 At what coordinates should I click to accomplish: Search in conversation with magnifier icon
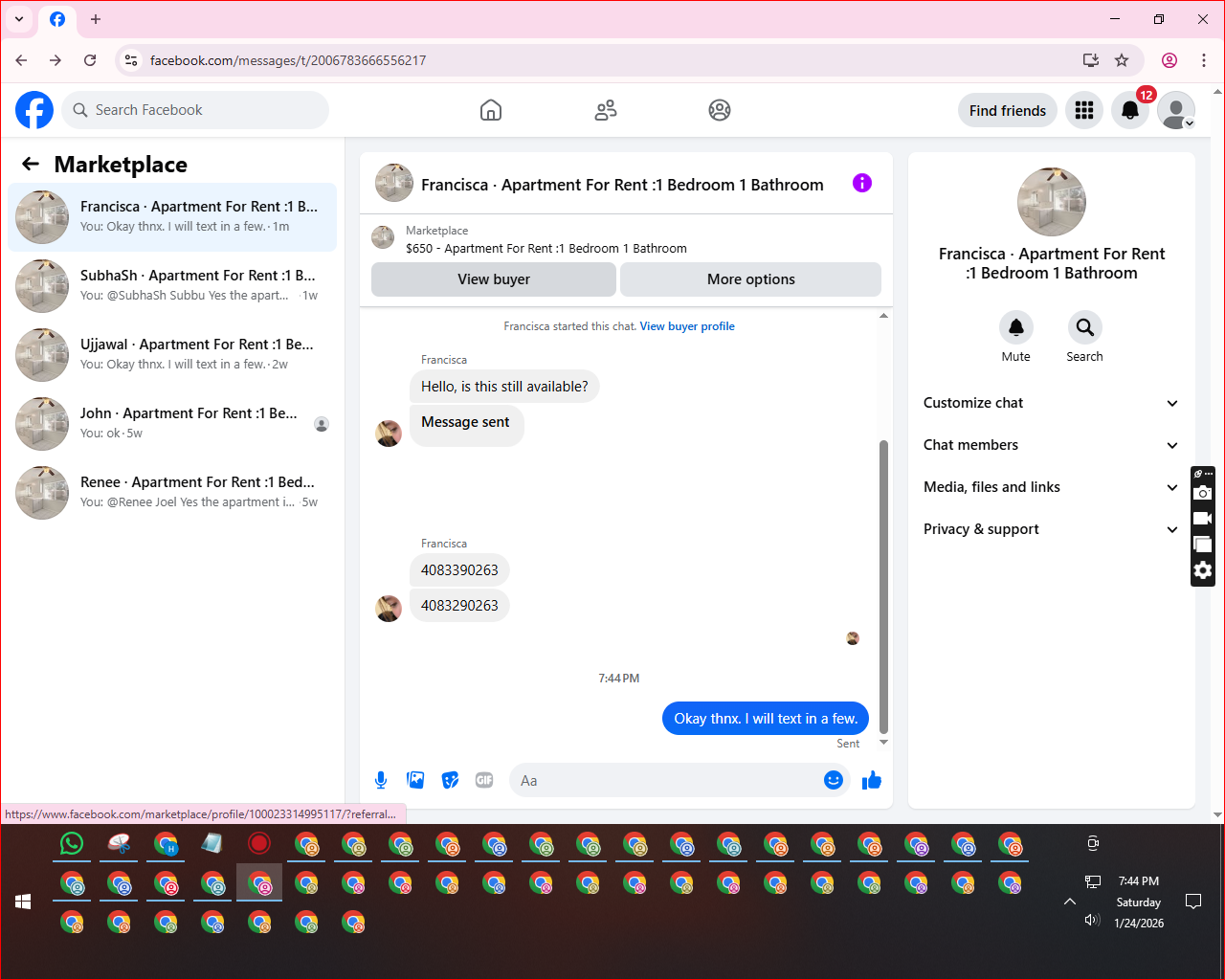1084,327
